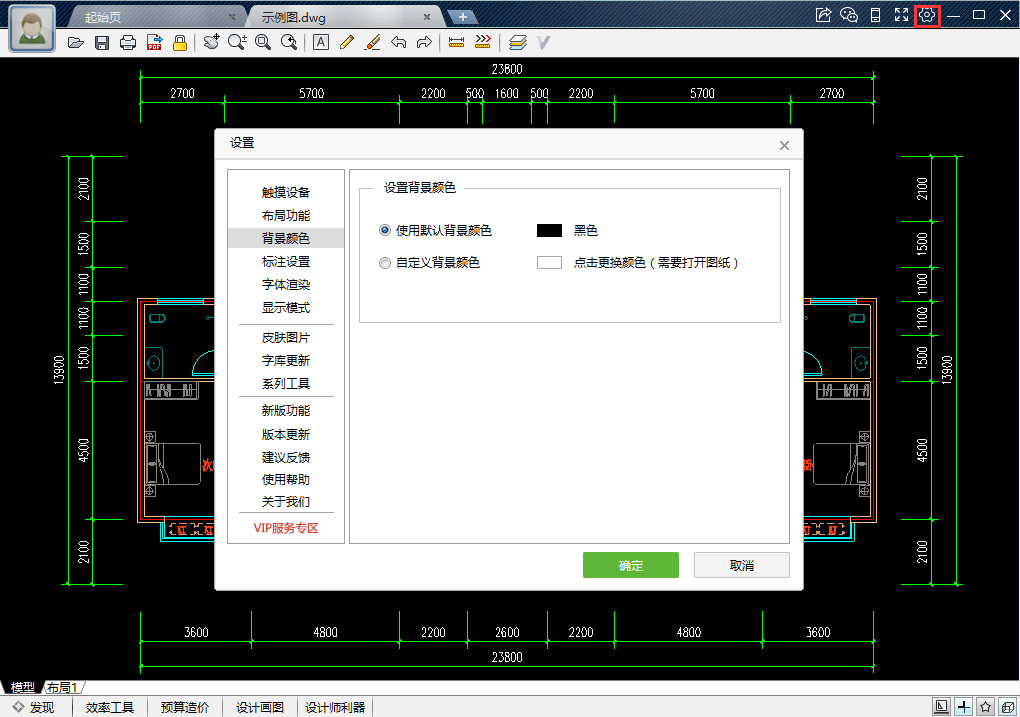Open 新版功能 settings category
1020x717 pixels.
point(286,411)
